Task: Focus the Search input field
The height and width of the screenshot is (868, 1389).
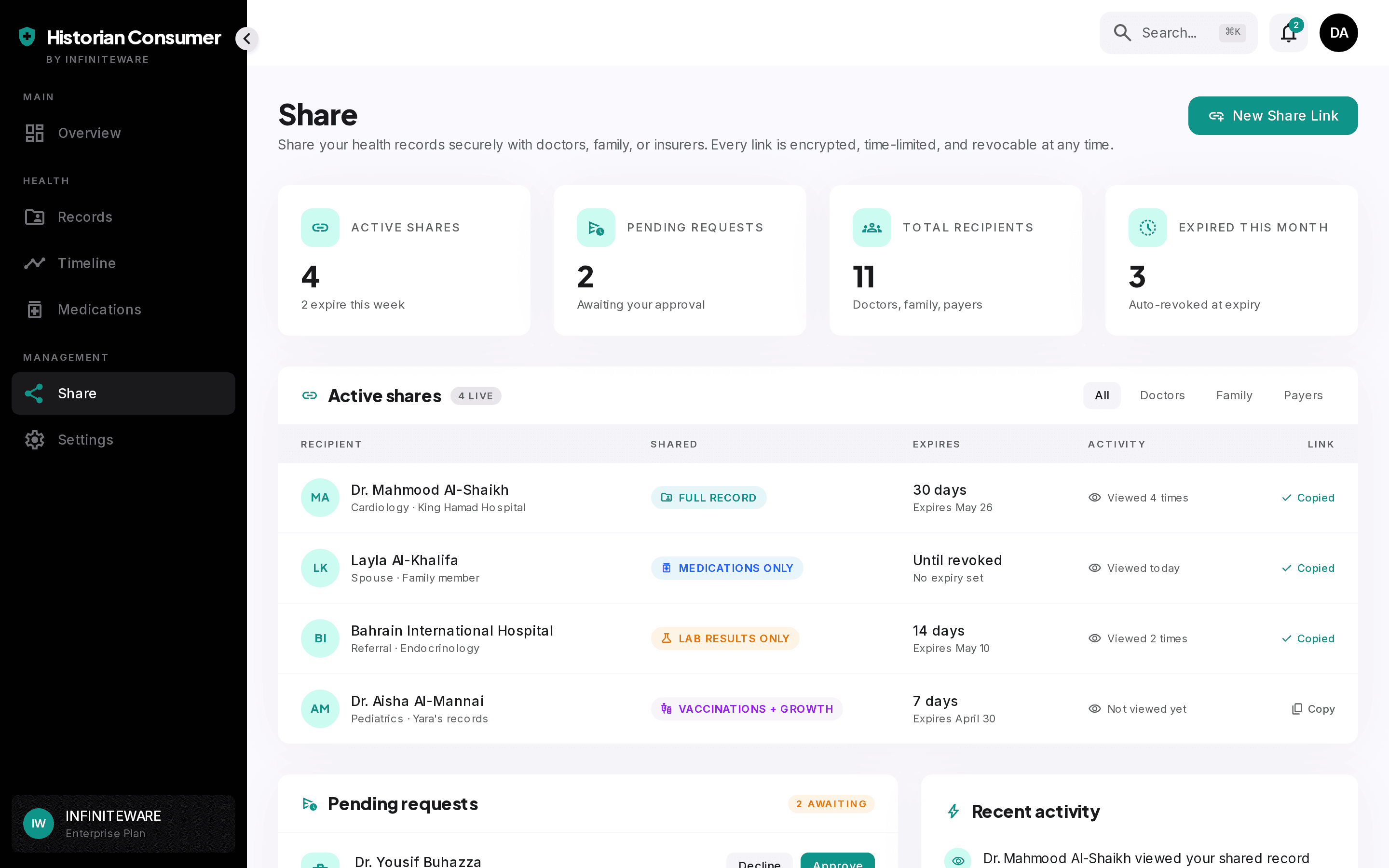Action: point(1178,33)
